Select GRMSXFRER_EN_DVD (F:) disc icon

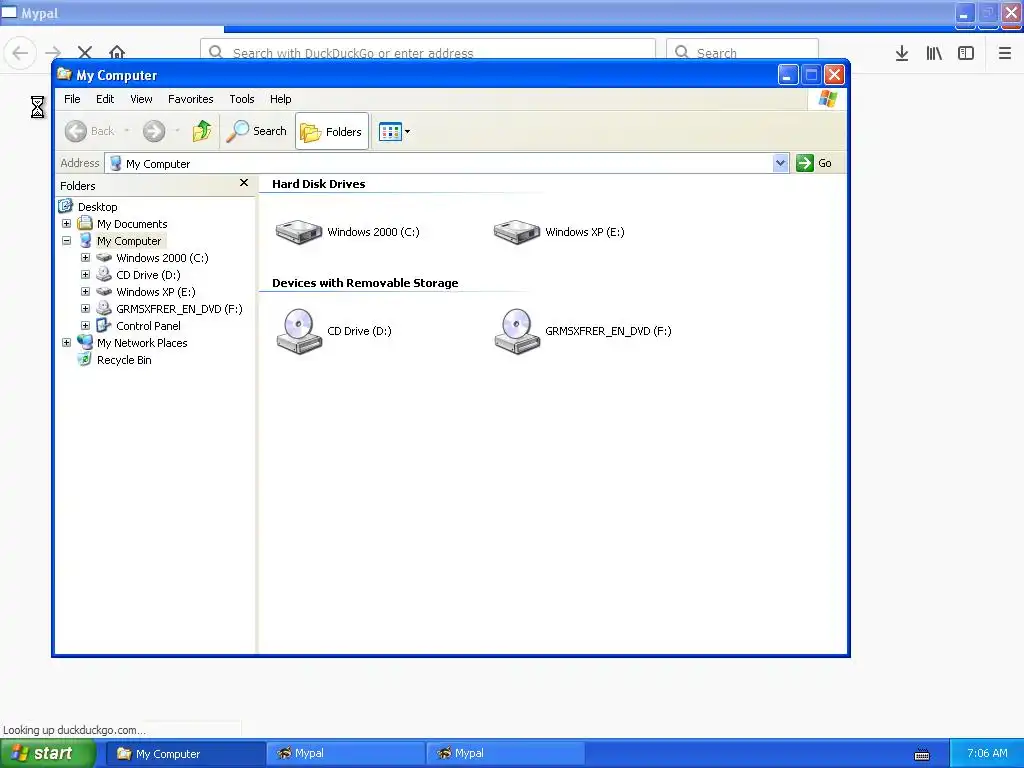[517, 331]
